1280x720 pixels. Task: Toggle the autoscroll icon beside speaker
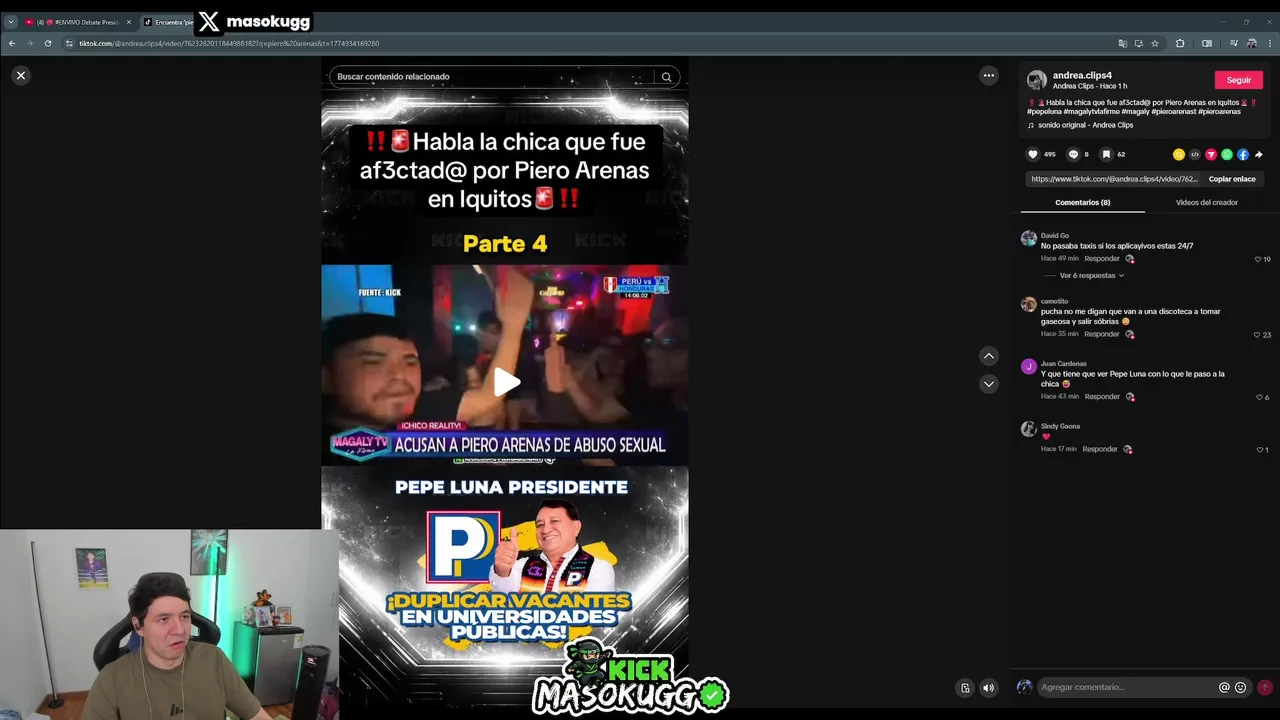965,688
